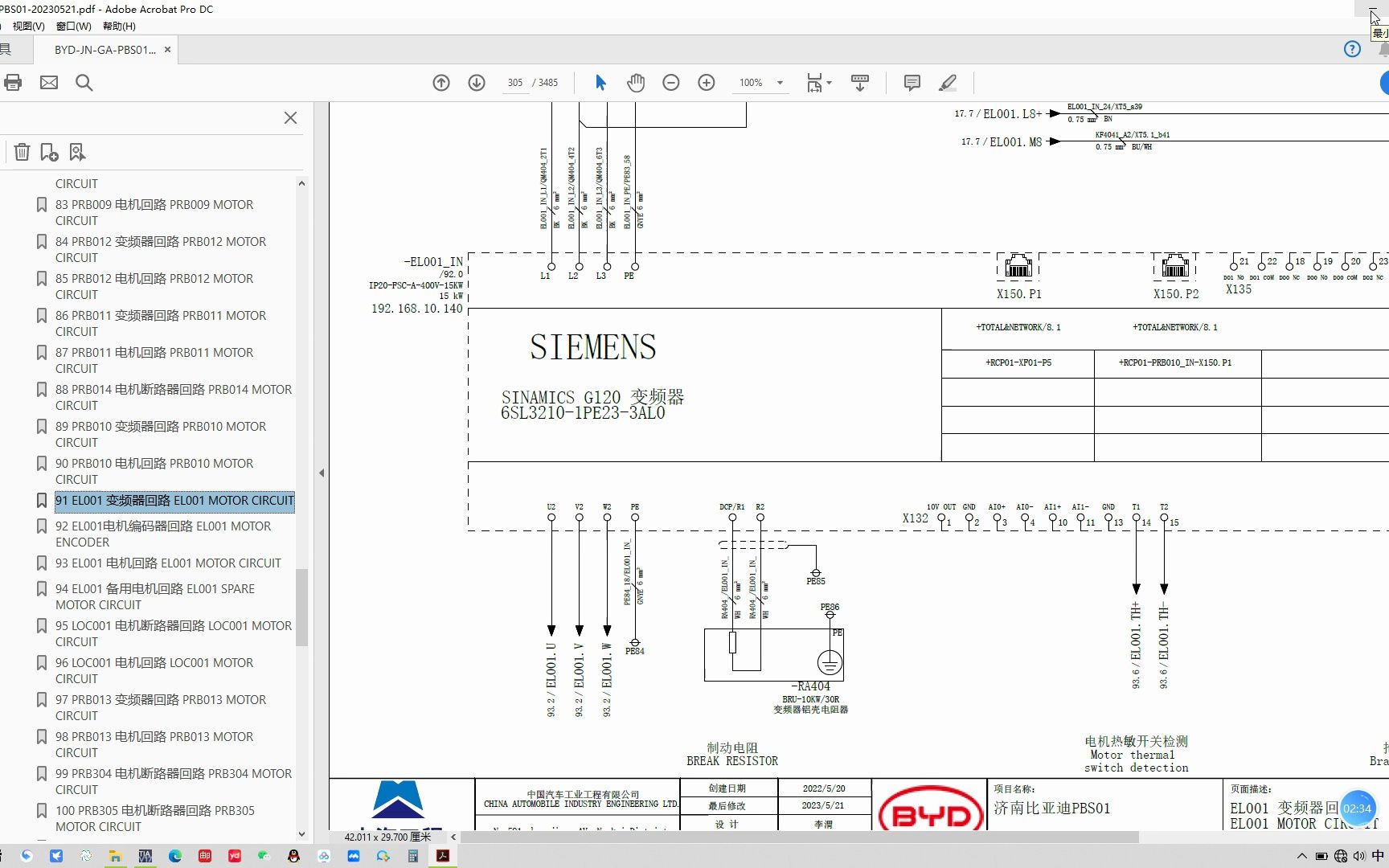Click the system tray volume icon
Image resolution: width=1389 pixels, height=868 pixels.
click(1358, 856)
